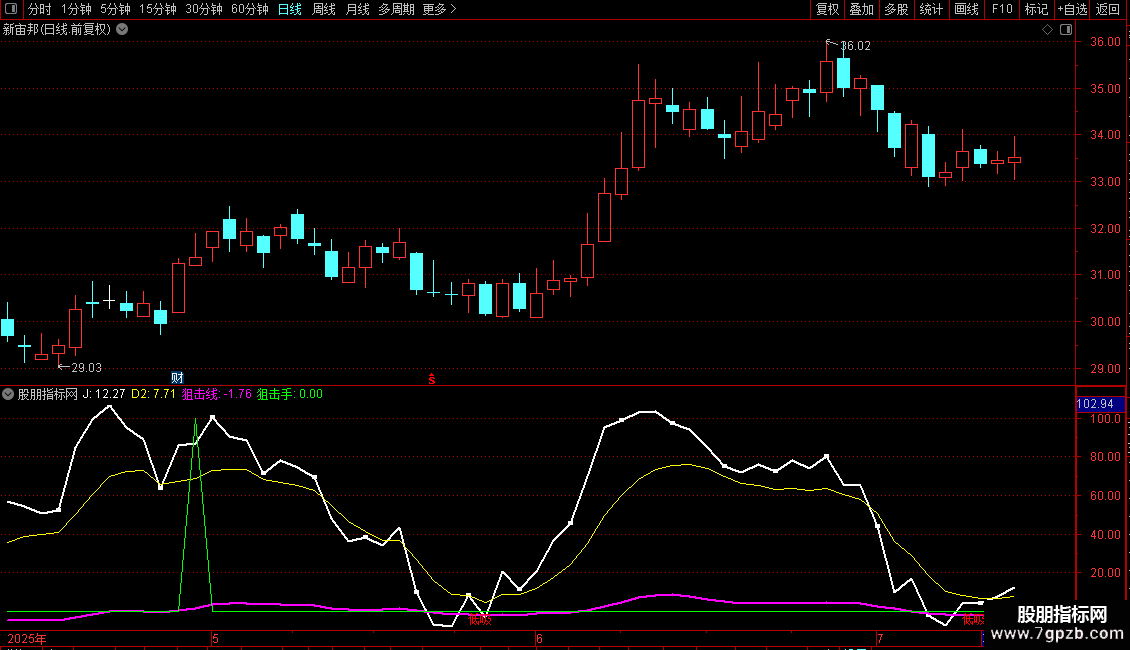Open the 多股 multi-stock view
Image resolution: width=1130 pixels, height=650 pixels.
coord(896,9)
